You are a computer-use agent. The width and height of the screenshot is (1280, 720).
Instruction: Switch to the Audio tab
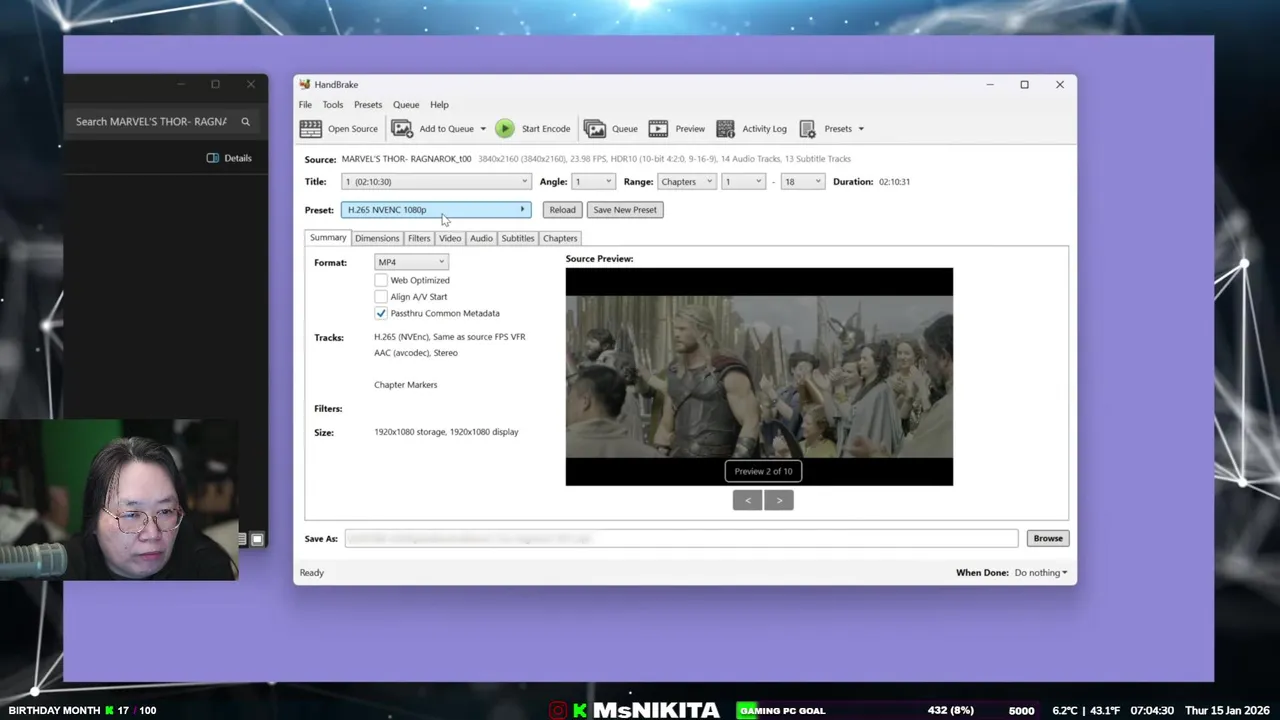481,239
